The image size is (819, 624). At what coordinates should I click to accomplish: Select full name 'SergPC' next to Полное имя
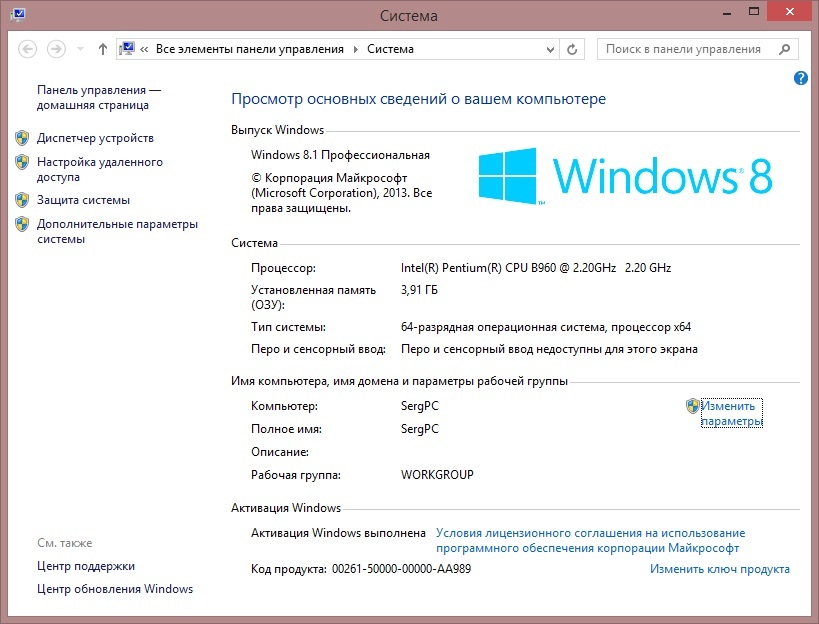click(419, 429)
